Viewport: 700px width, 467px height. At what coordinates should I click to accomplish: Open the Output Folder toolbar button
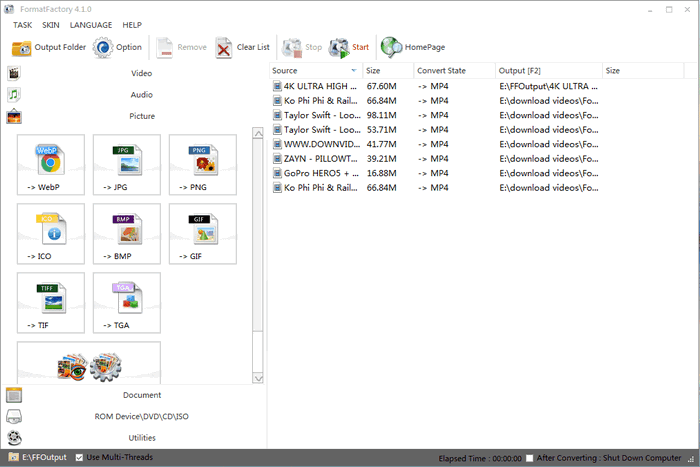(x=48, y=47)
